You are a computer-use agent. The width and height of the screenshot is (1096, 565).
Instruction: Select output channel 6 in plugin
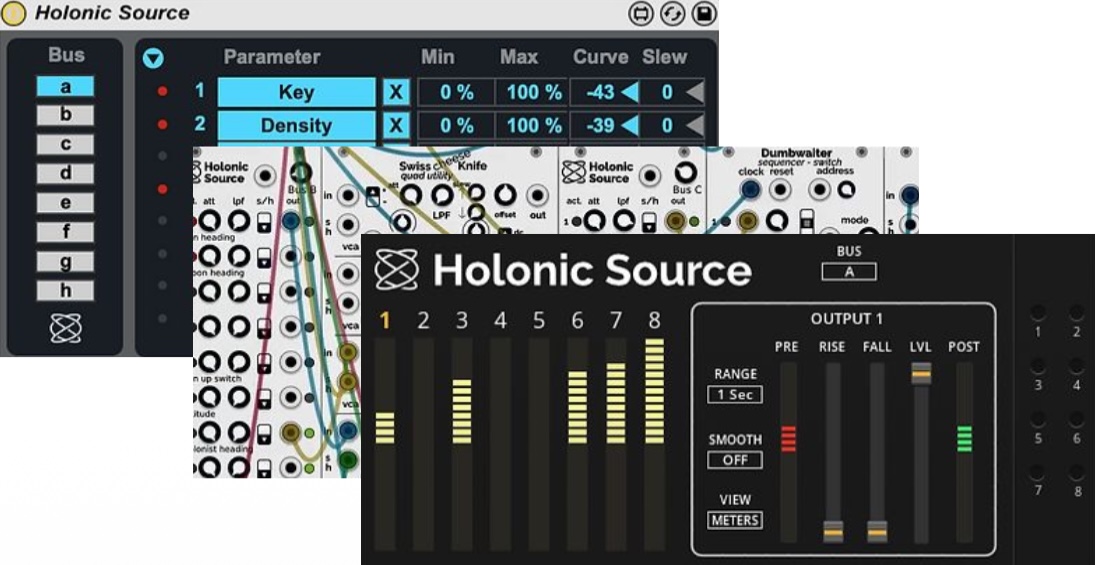(577, 321)
